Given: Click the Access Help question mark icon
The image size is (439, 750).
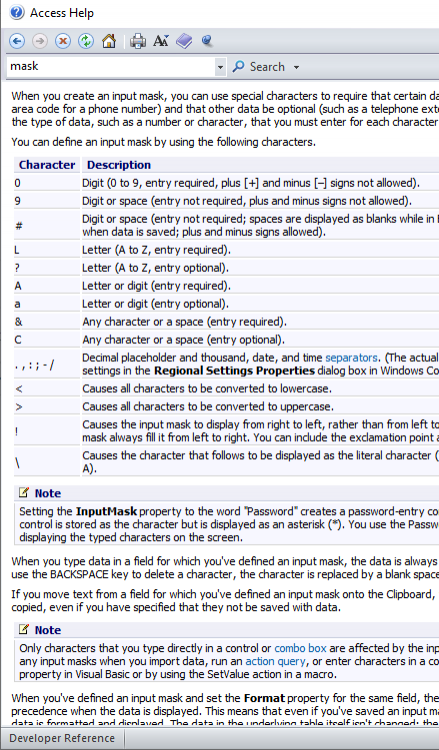Looking at the screenshot, I should (x=17, y=12).
